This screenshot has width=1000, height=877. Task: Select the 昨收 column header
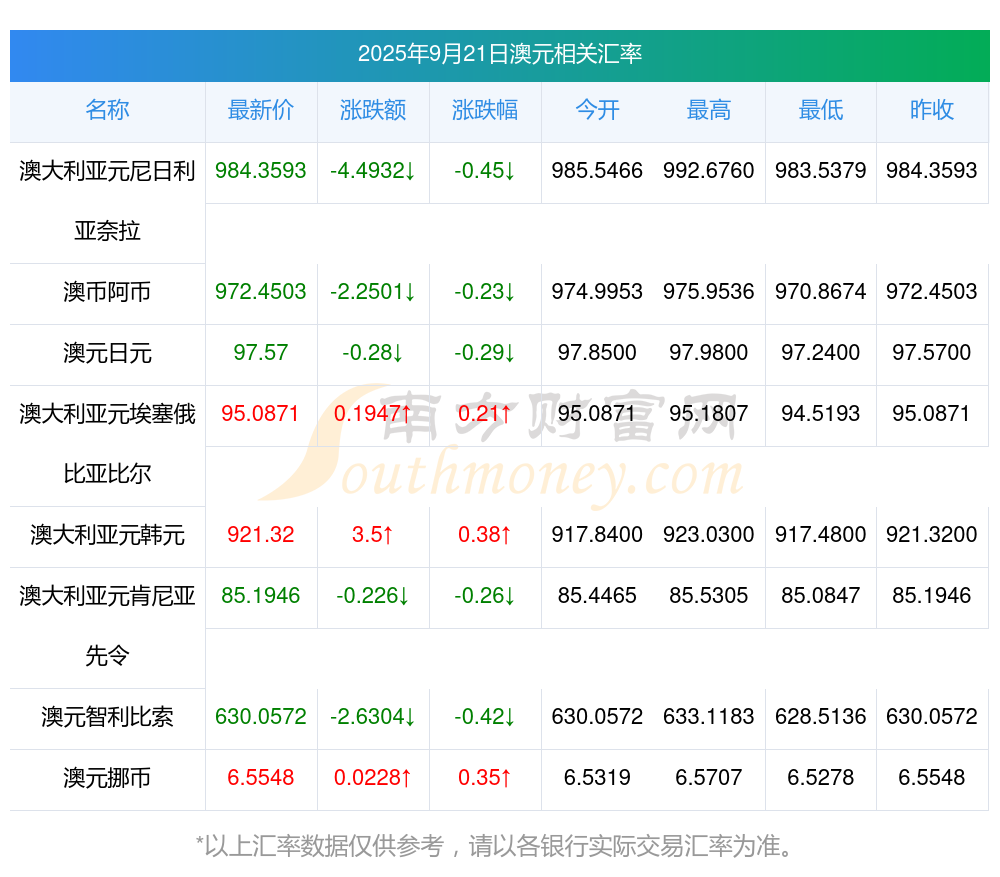(x=932, y=110)
